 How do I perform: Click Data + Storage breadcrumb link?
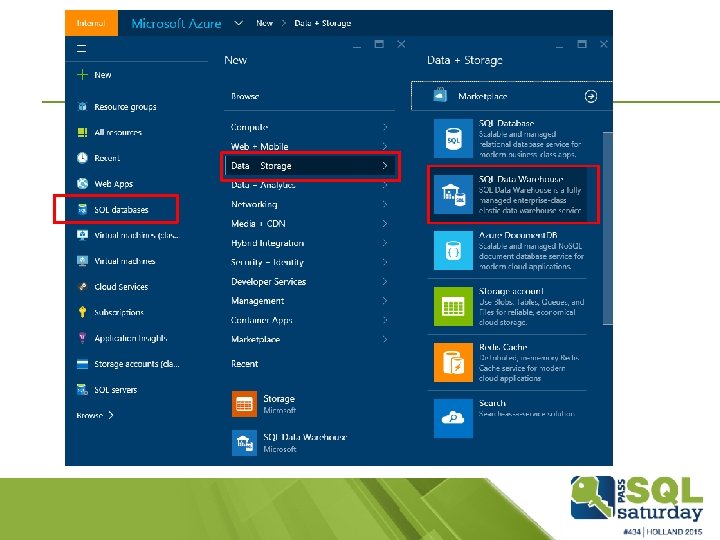click(322, 23)
